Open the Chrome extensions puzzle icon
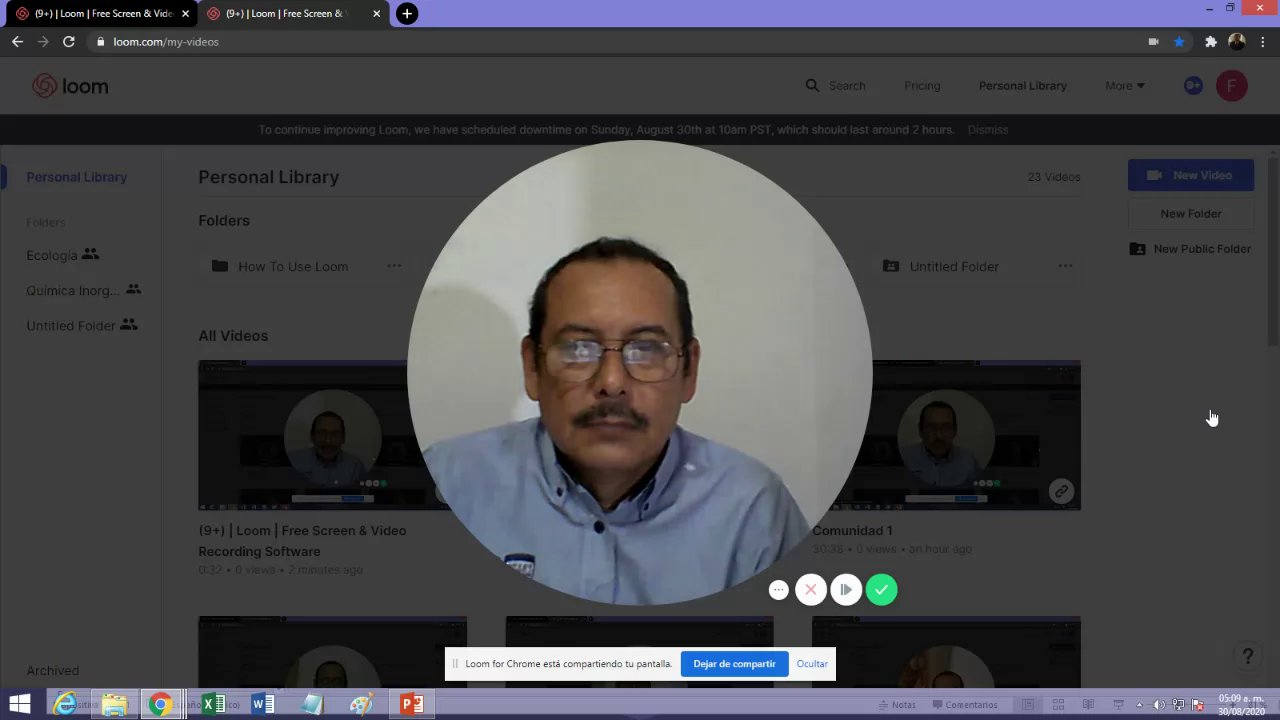The width and height of the screenshot is (1280, 720). click(1210, 42)
